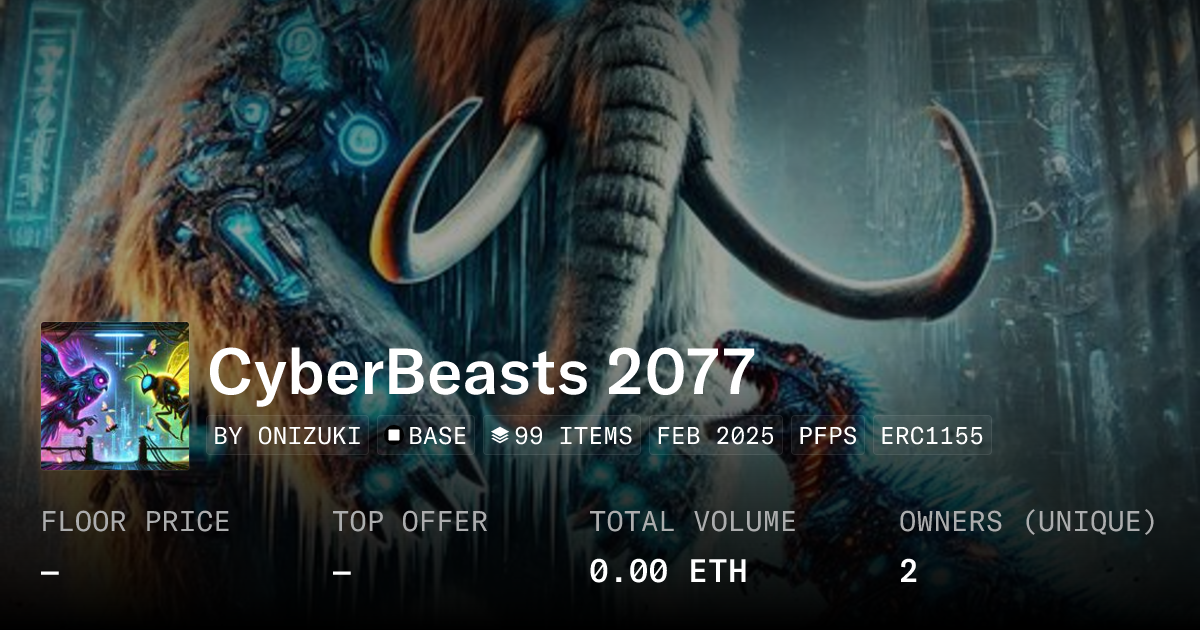Select the dash value under Floor Price
Viewport: 1200px width, 630px height.
point(50,572)
